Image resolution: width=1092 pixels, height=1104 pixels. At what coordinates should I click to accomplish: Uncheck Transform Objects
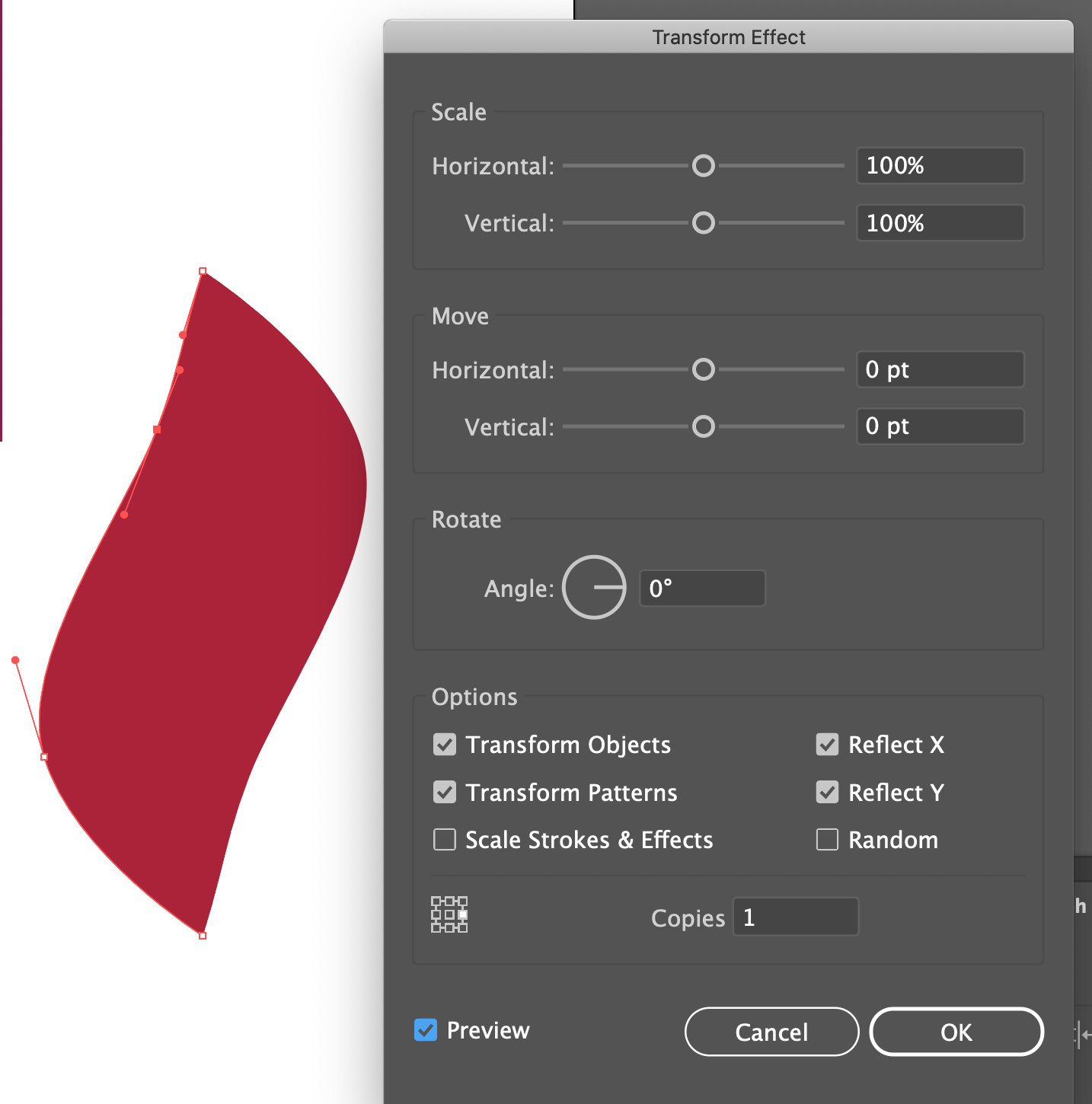coord(445,745)
